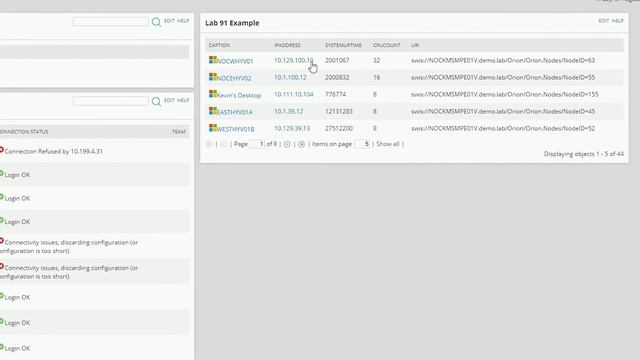Go to the next page of Lab 91 results

point(287,144)
